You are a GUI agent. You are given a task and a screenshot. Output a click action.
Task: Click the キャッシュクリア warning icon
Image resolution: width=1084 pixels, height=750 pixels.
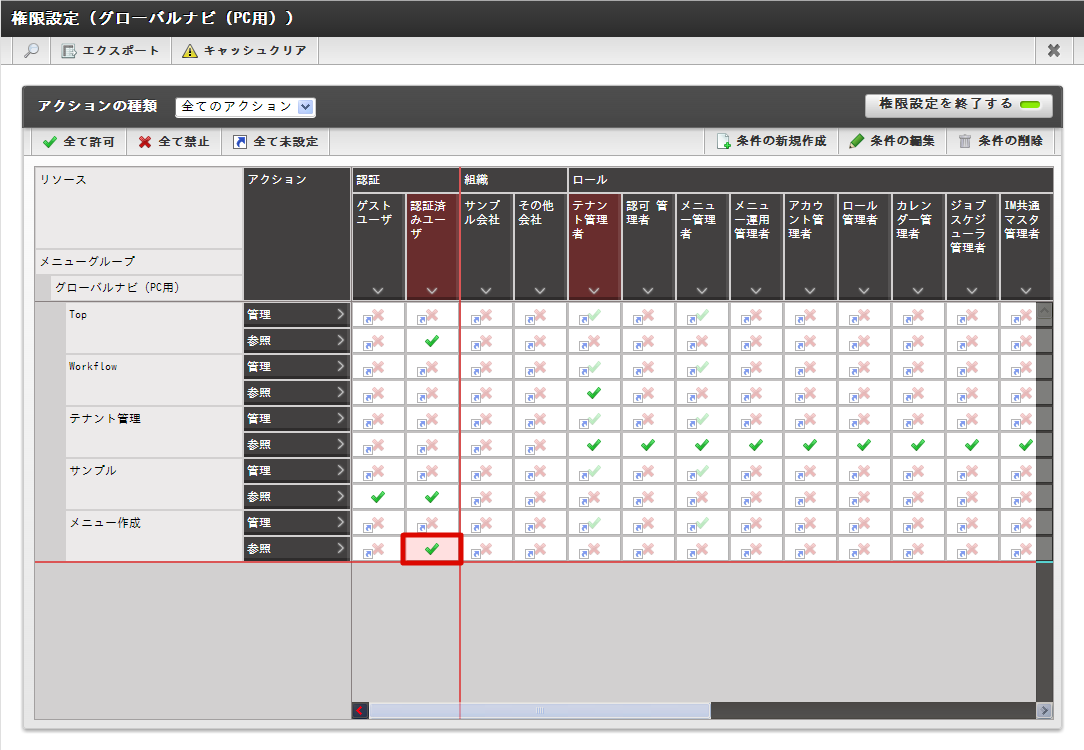point(190,51)
